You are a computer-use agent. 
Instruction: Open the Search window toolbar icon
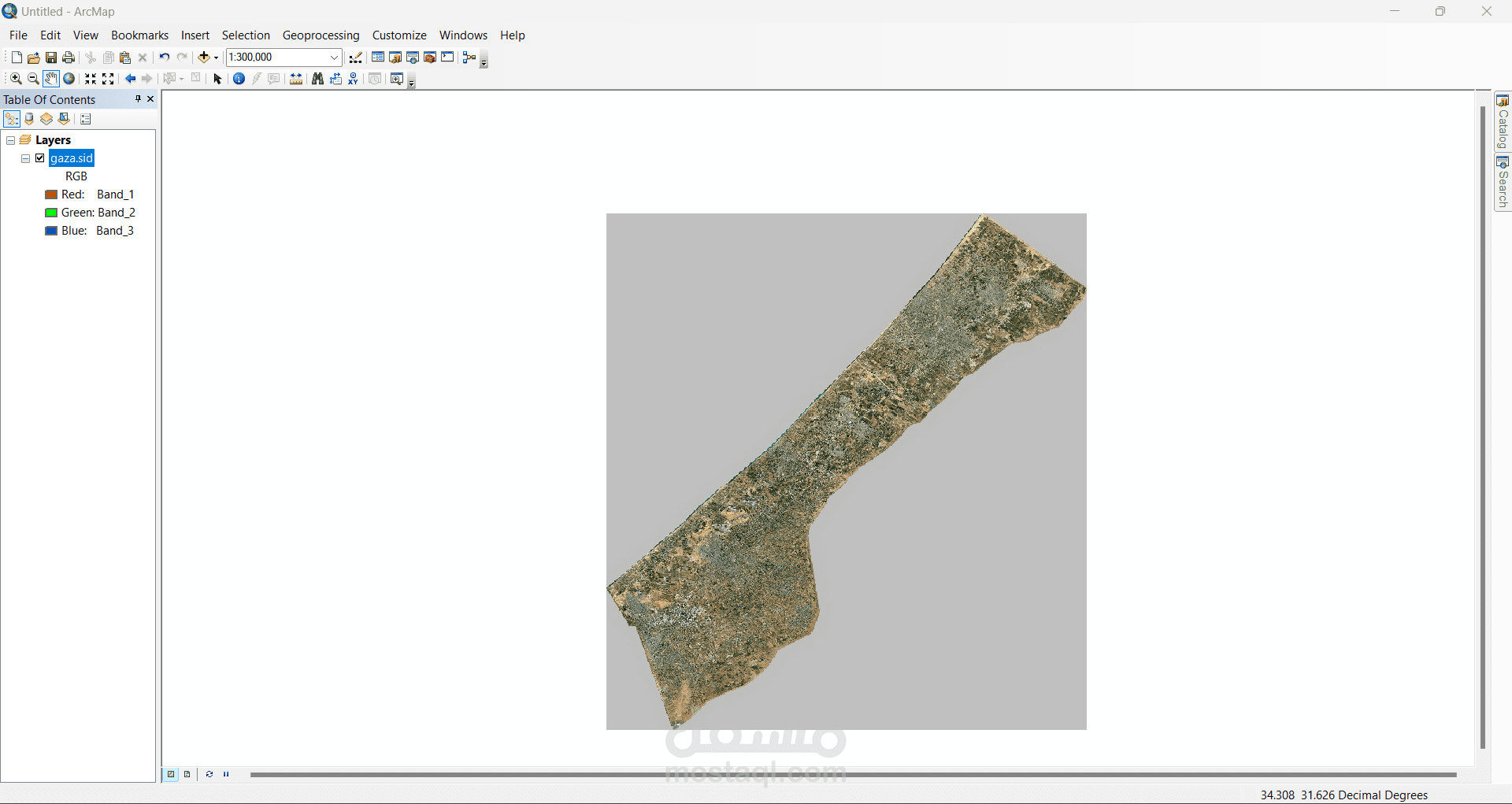(413, 57)
